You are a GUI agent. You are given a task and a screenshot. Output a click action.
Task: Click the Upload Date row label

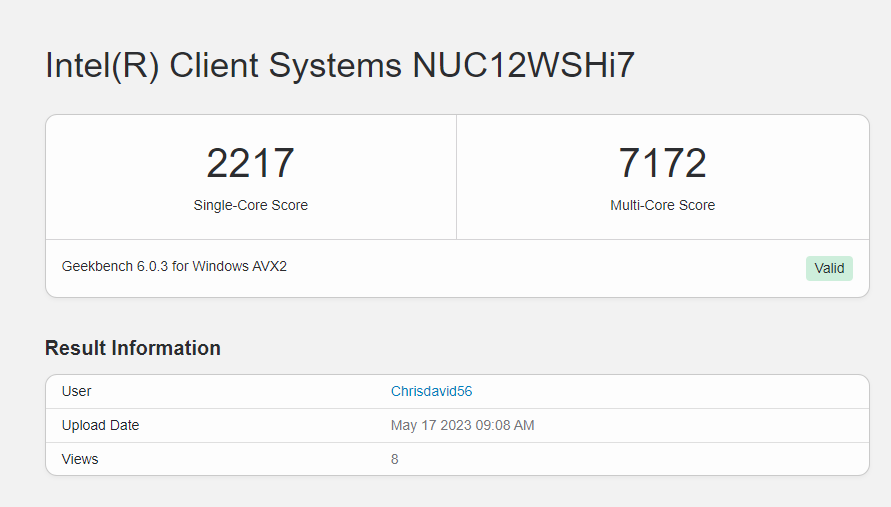point(100,425)
